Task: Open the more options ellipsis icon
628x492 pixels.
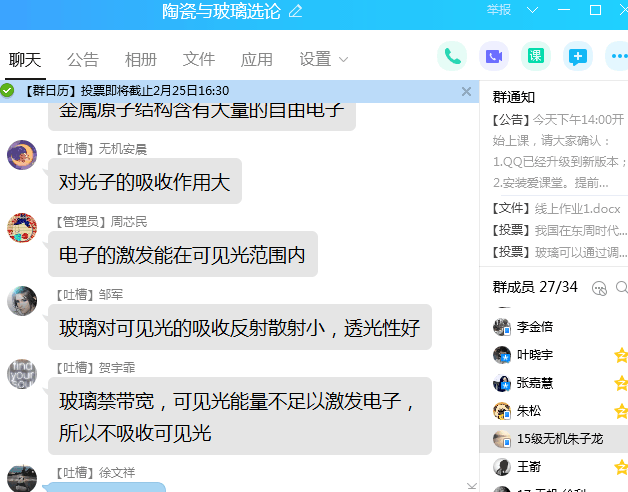Action: coord(616,56)
